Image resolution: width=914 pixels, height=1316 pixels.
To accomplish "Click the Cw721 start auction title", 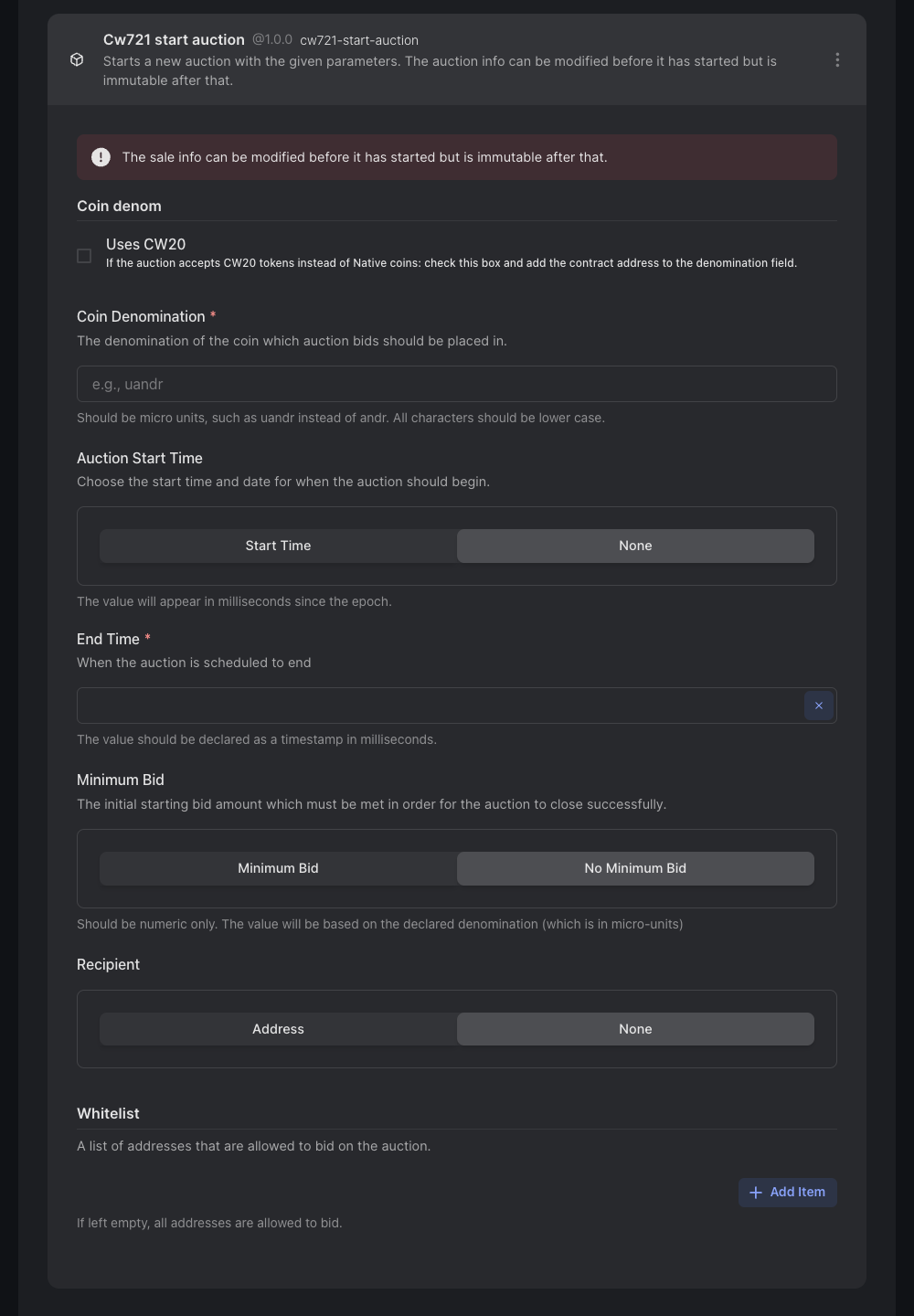I will 174,39.
